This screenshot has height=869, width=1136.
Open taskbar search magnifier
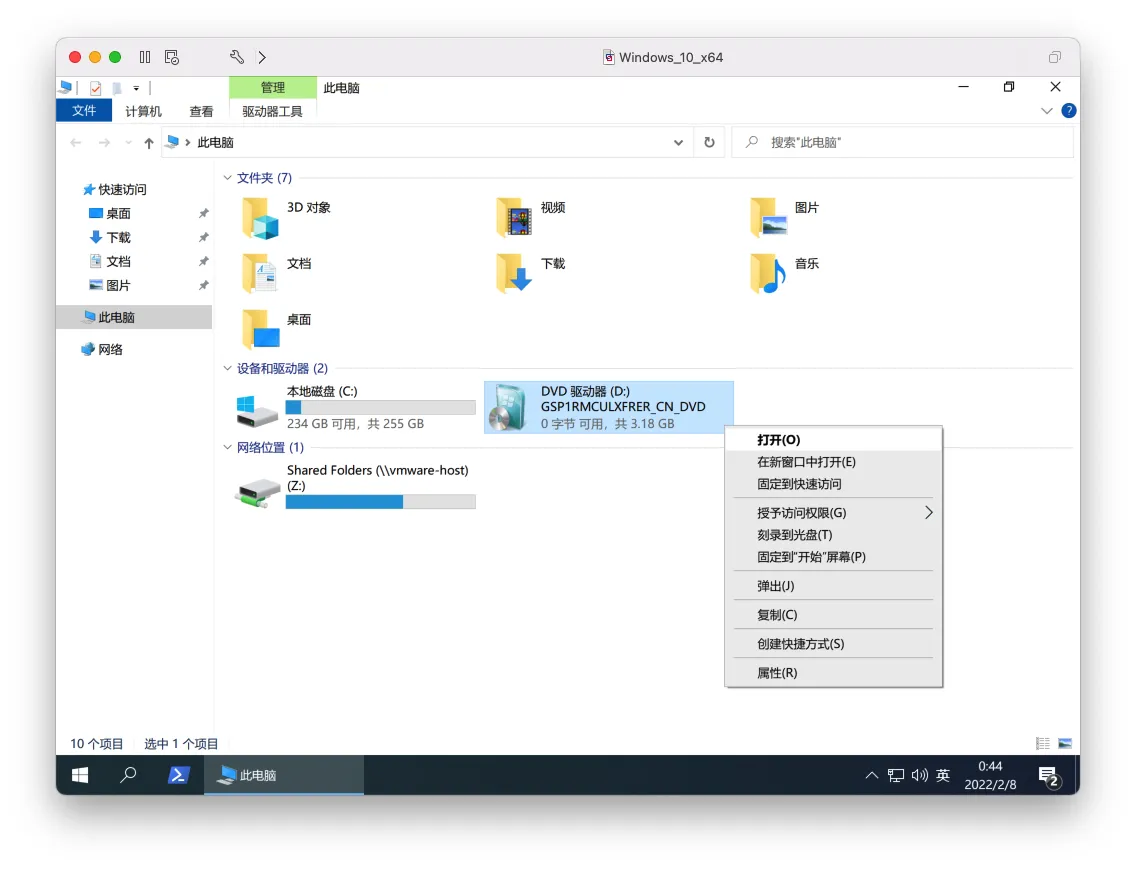click(x=128, y=775)
